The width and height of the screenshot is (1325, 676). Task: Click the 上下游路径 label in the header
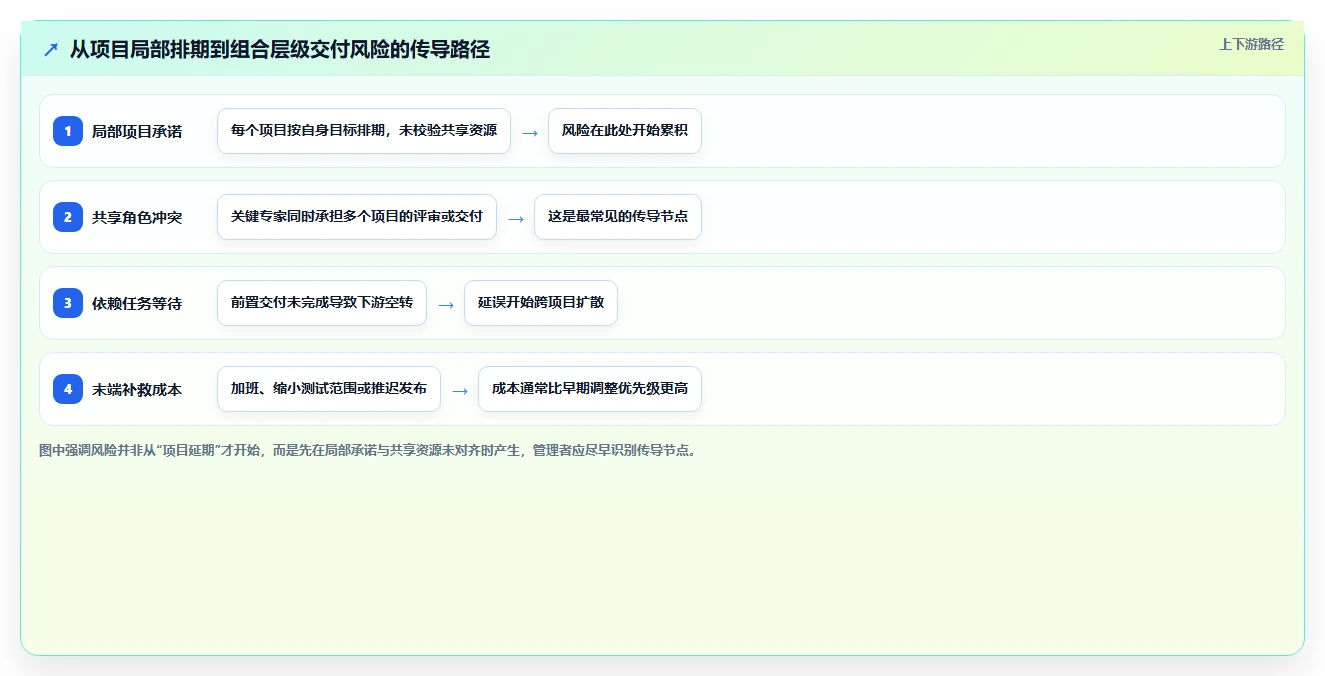(1251, 44)
